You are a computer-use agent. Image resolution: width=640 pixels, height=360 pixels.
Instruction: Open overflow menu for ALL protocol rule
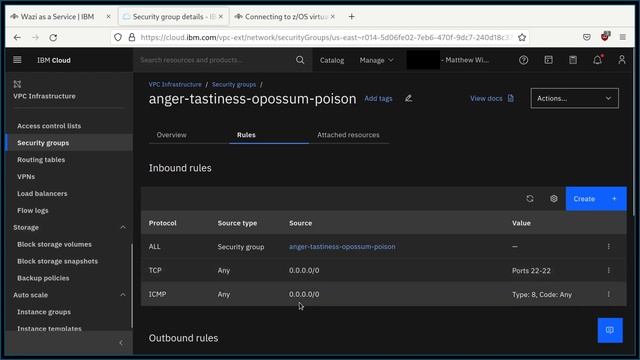[609, 247]
